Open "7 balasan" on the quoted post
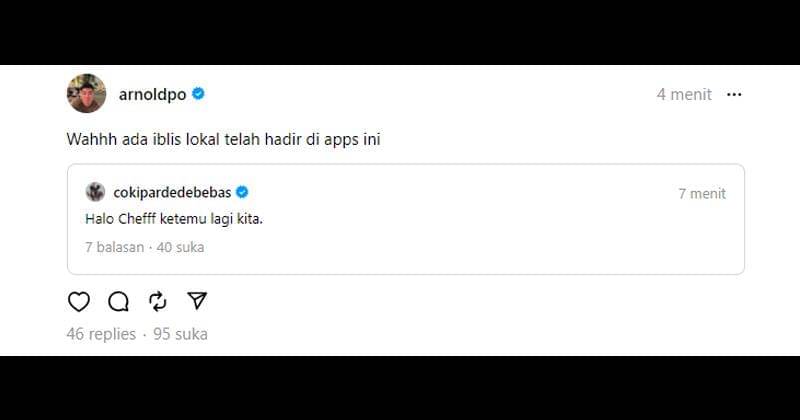The image size is (800, 420). pos(114,246)
